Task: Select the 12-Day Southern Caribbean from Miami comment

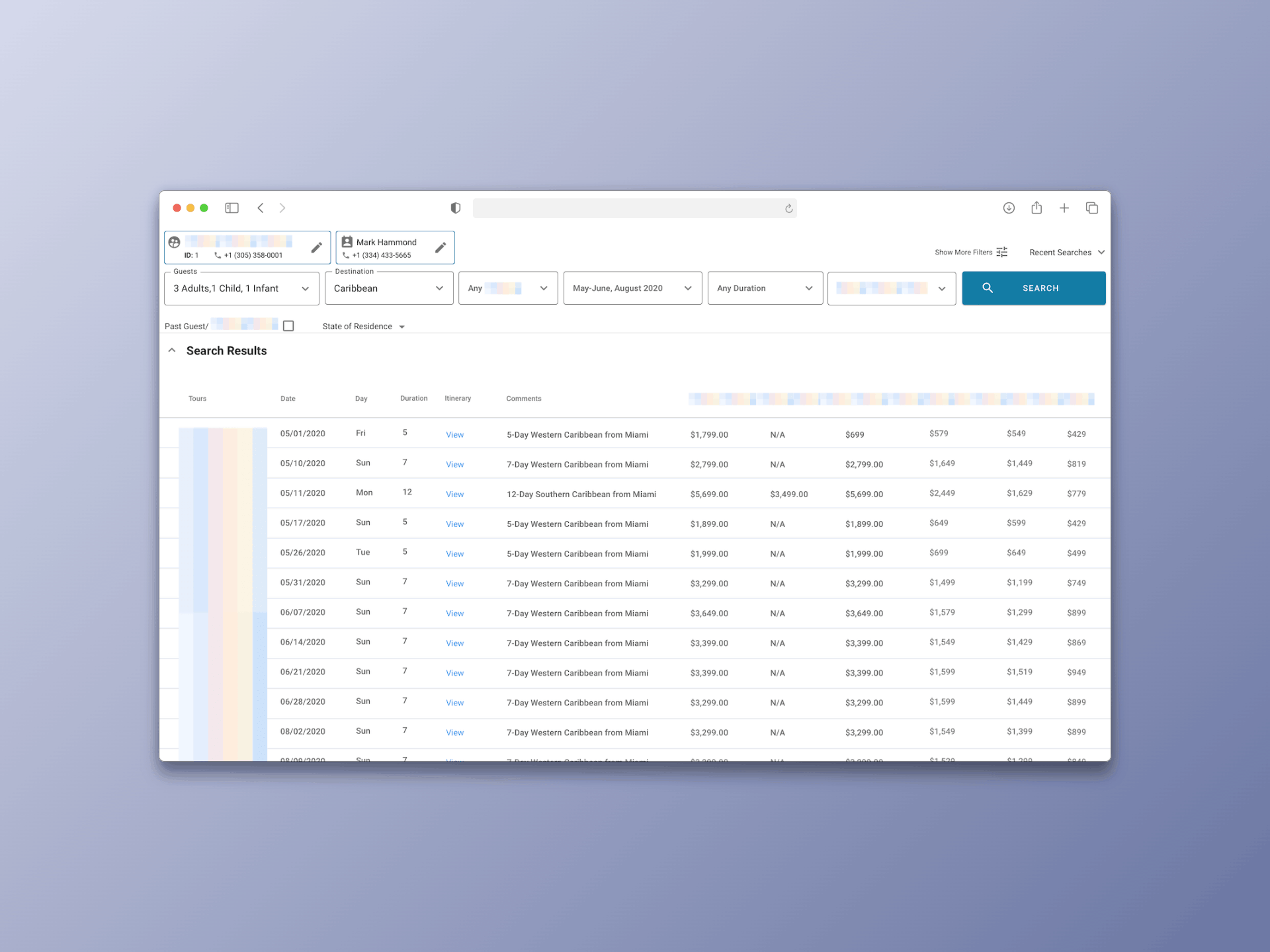Action: click(x=581, y=495)
